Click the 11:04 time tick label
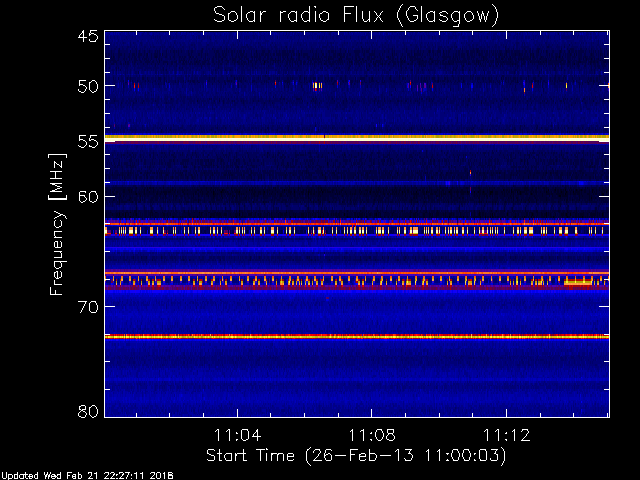 pyautogui.click(x=238, y=435)
